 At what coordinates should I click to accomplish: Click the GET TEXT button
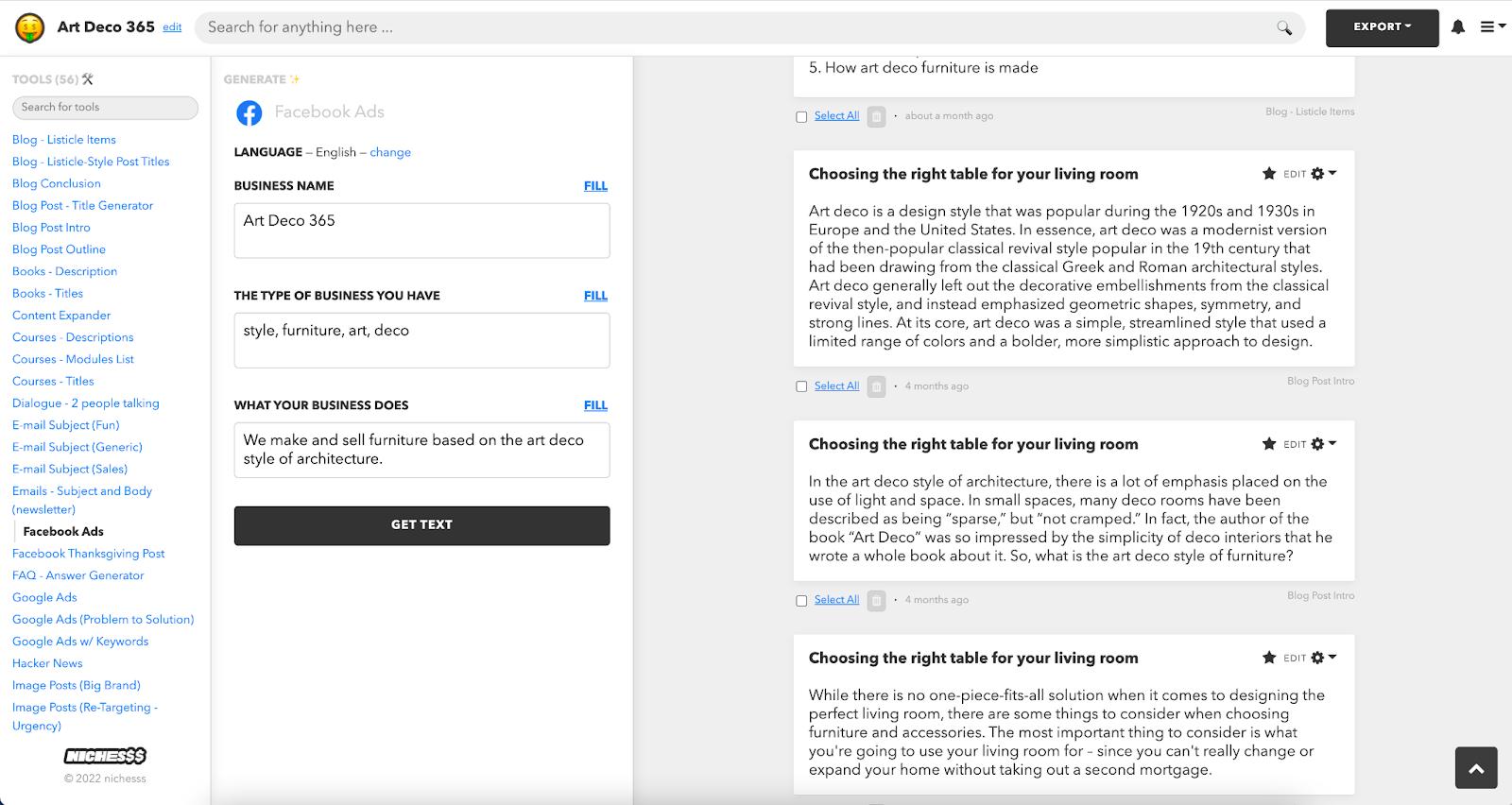421,525
